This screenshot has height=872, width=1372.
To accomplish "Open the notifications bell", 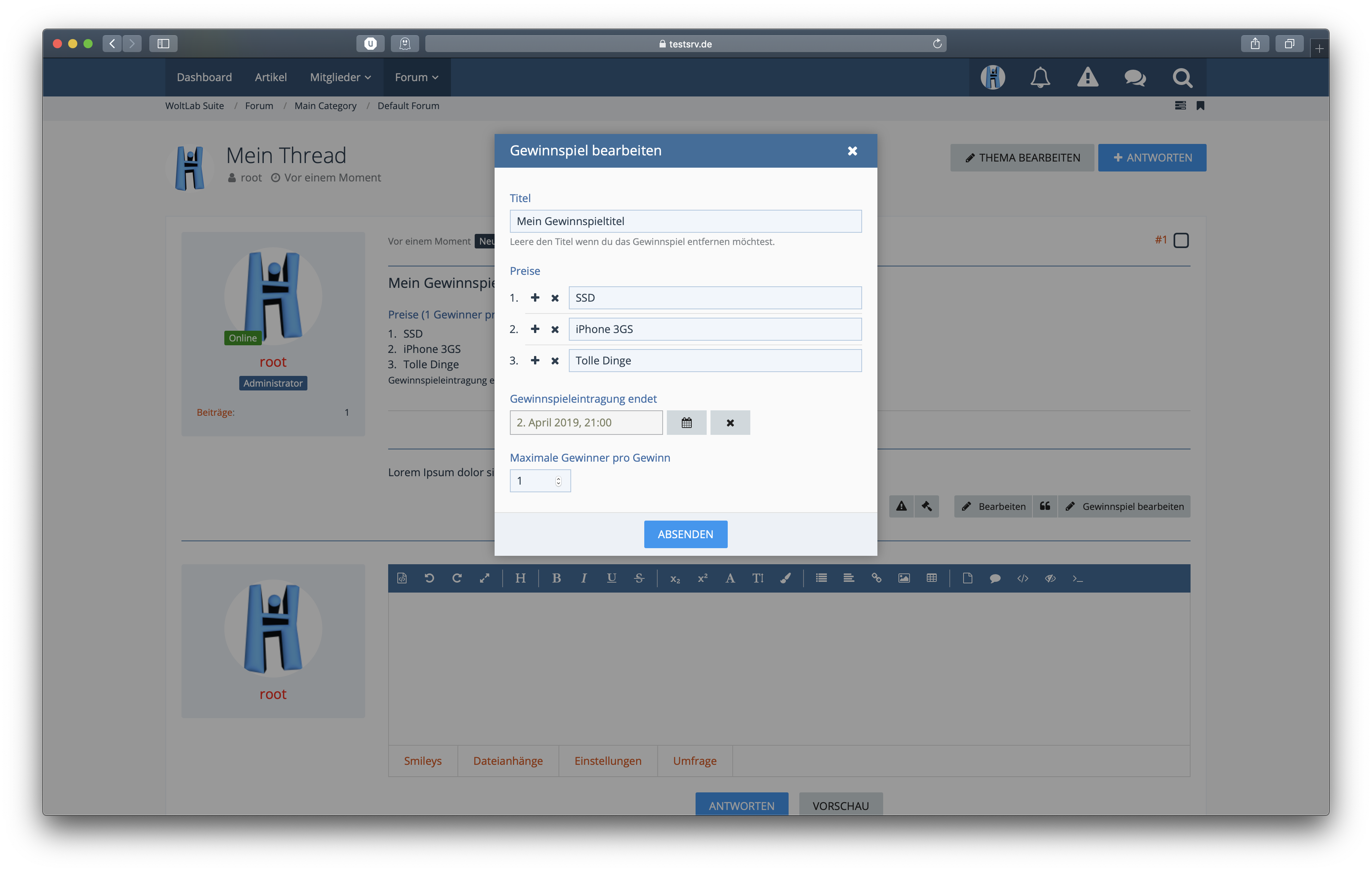I will tap(1040, 77).
